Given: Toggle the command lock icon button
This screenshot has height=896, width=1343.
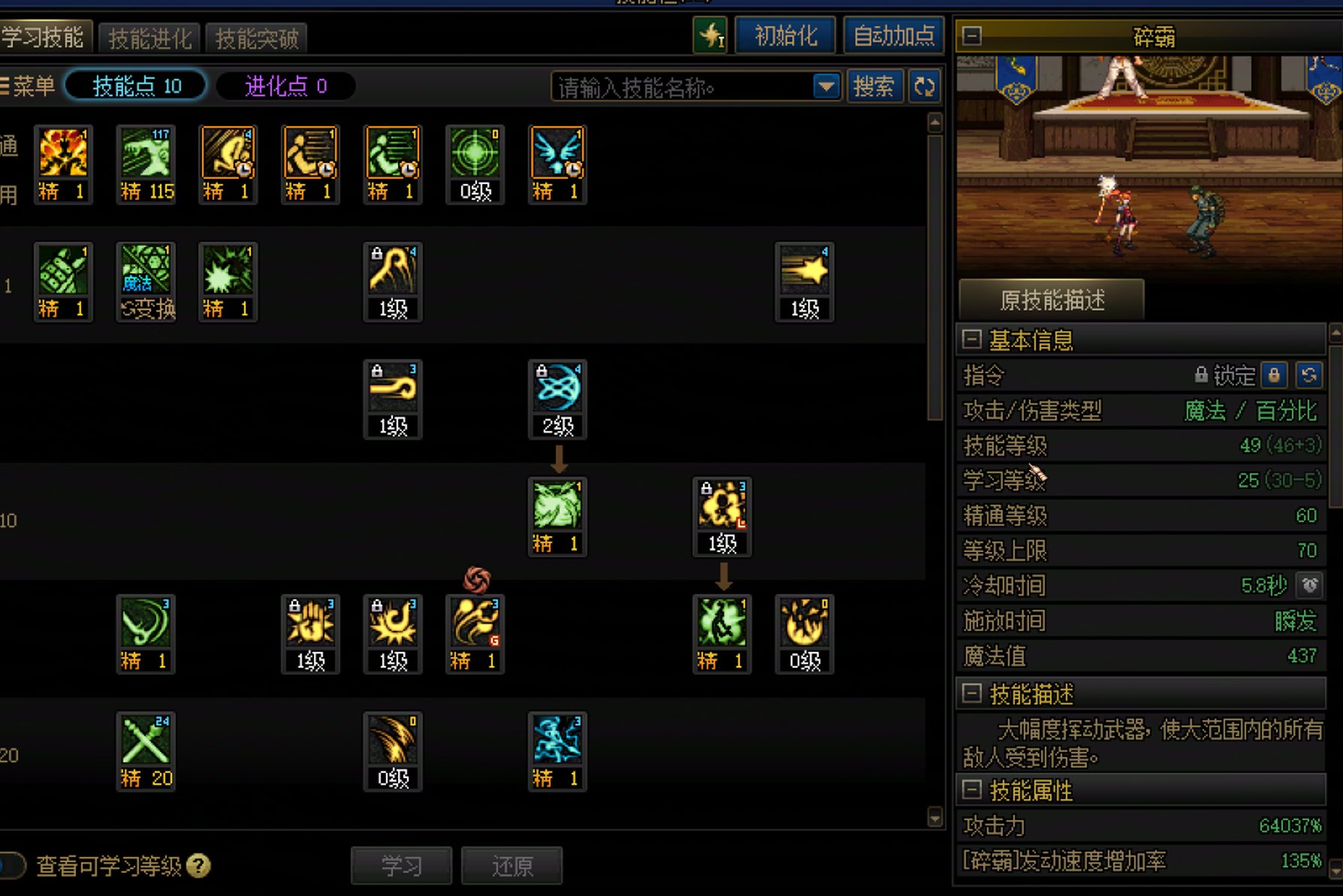Looking at the screenshot, I should tap(1274, 375).
